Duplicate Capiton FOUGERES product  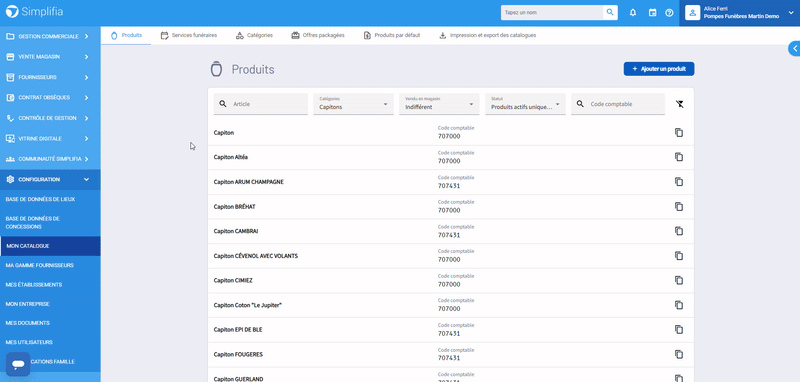point(679,354)
